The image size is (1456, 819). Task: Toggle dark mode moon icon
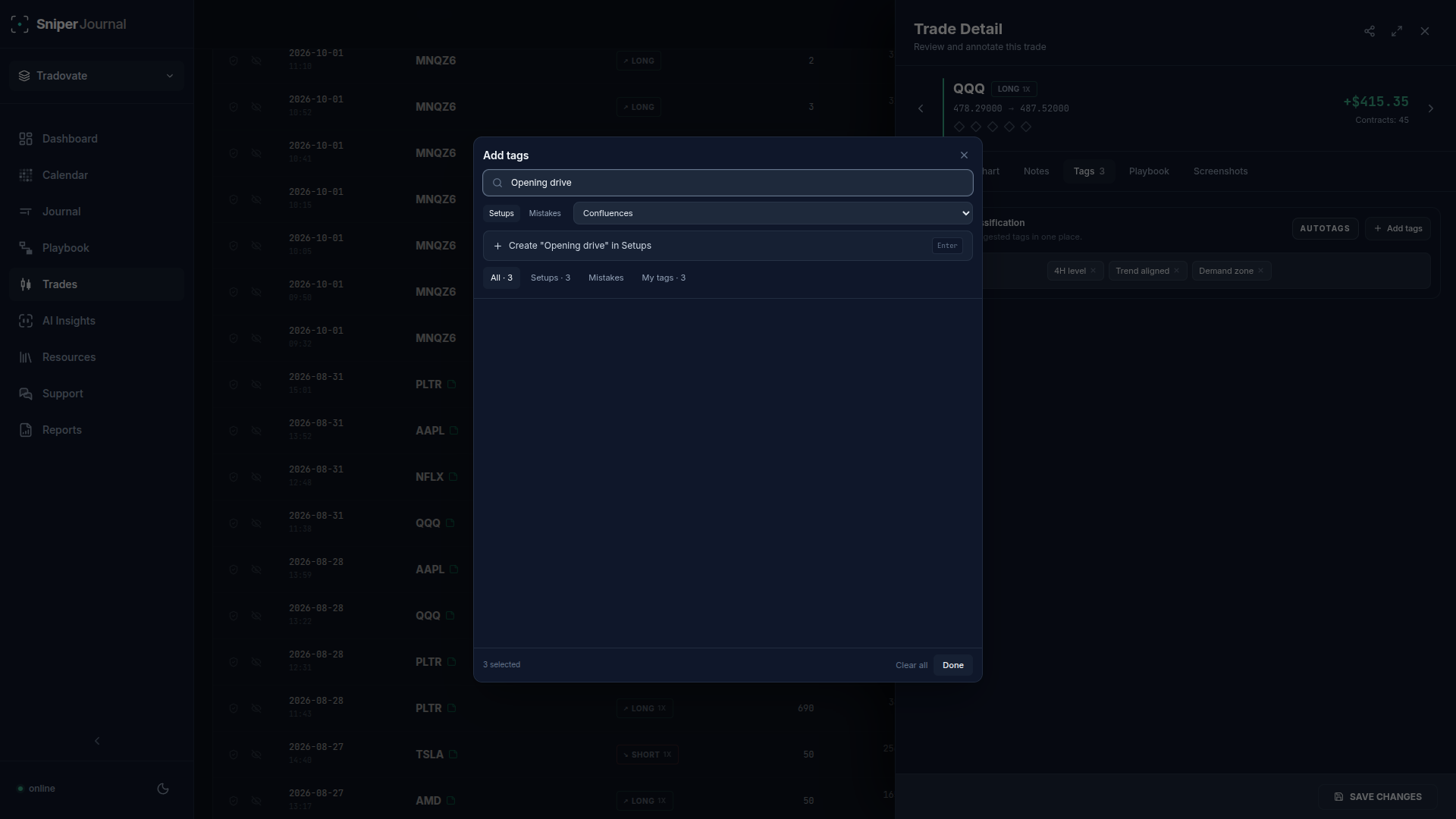pyautogui.click(x=163, y=789)
